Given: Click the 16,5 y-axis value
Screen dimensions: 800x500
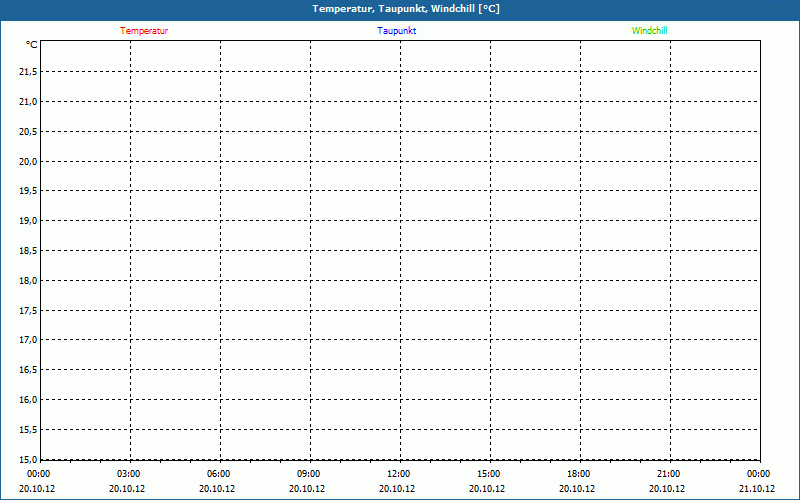Looking at the screenshot, I should (28, 370).
